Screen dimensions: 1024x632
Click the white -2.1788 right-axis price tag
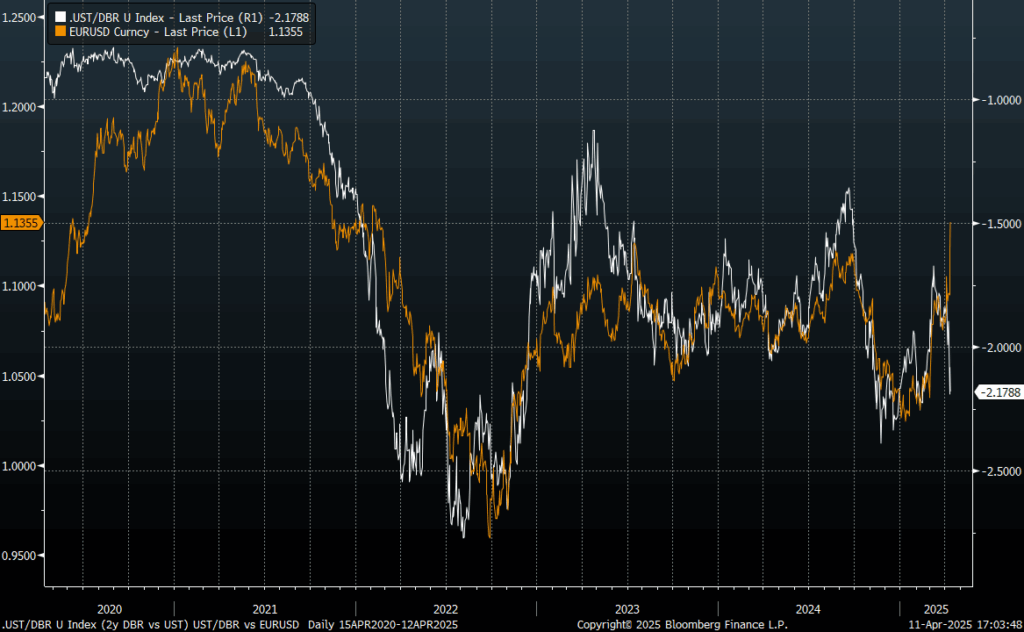(x=997, y=393)
